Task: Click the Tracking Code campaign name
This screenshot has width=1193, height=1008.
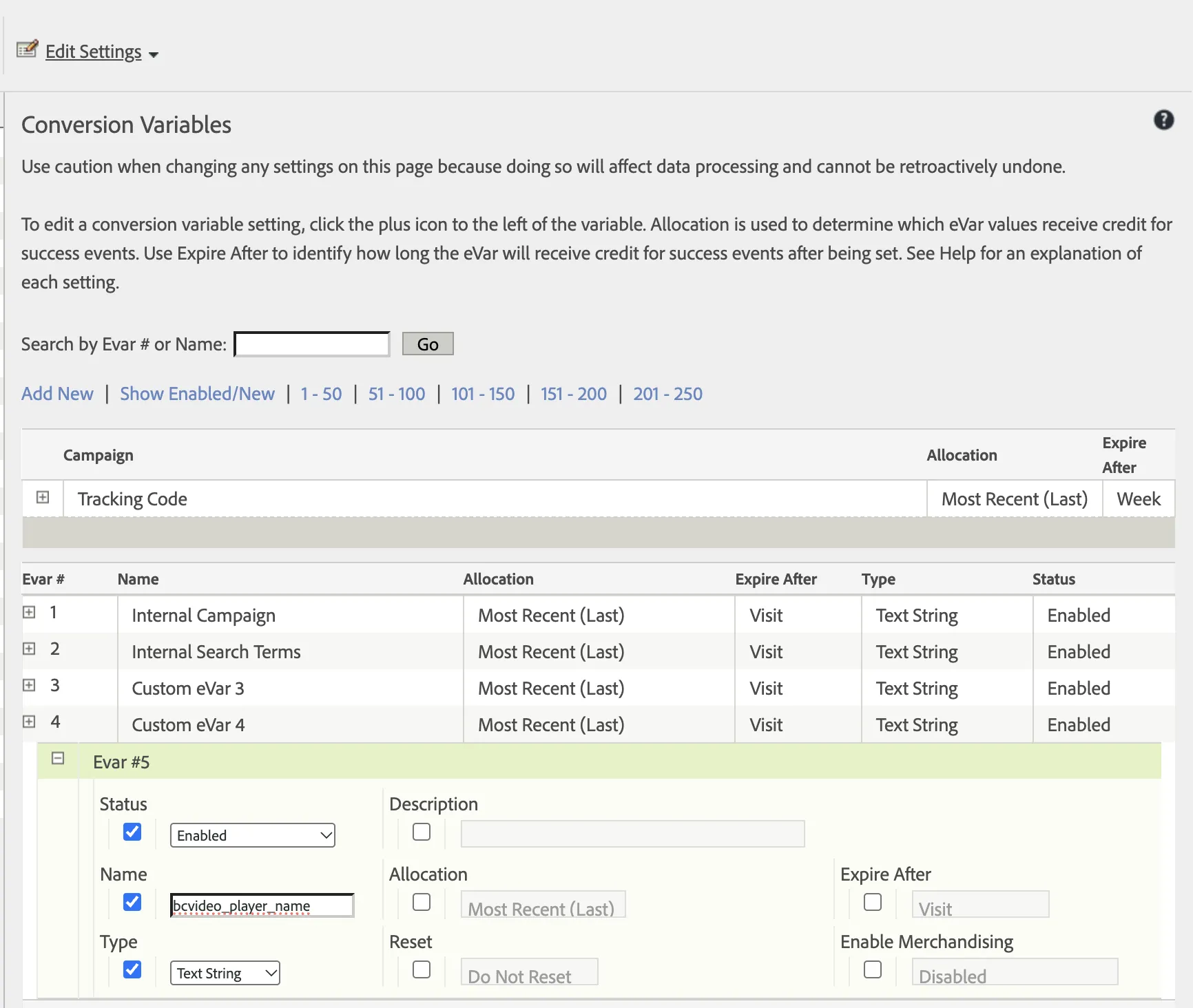Action: (x=132, y=499)
